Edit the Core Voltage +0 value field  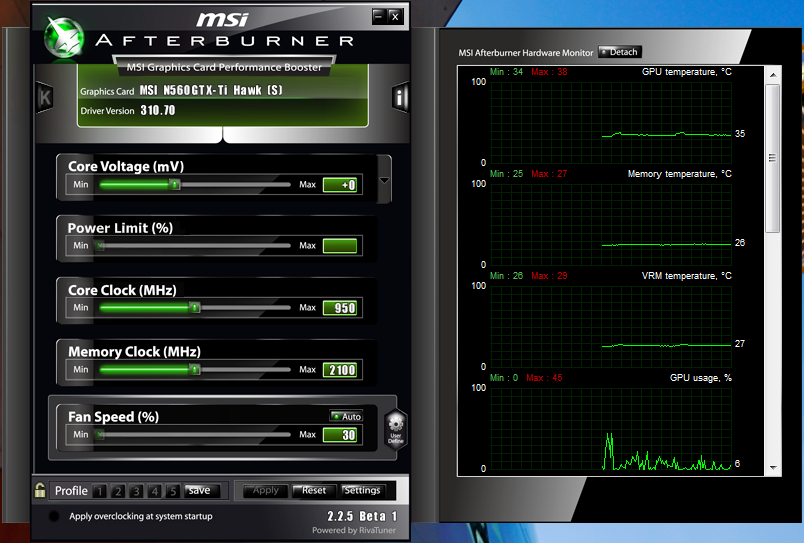tap(340, 185)
